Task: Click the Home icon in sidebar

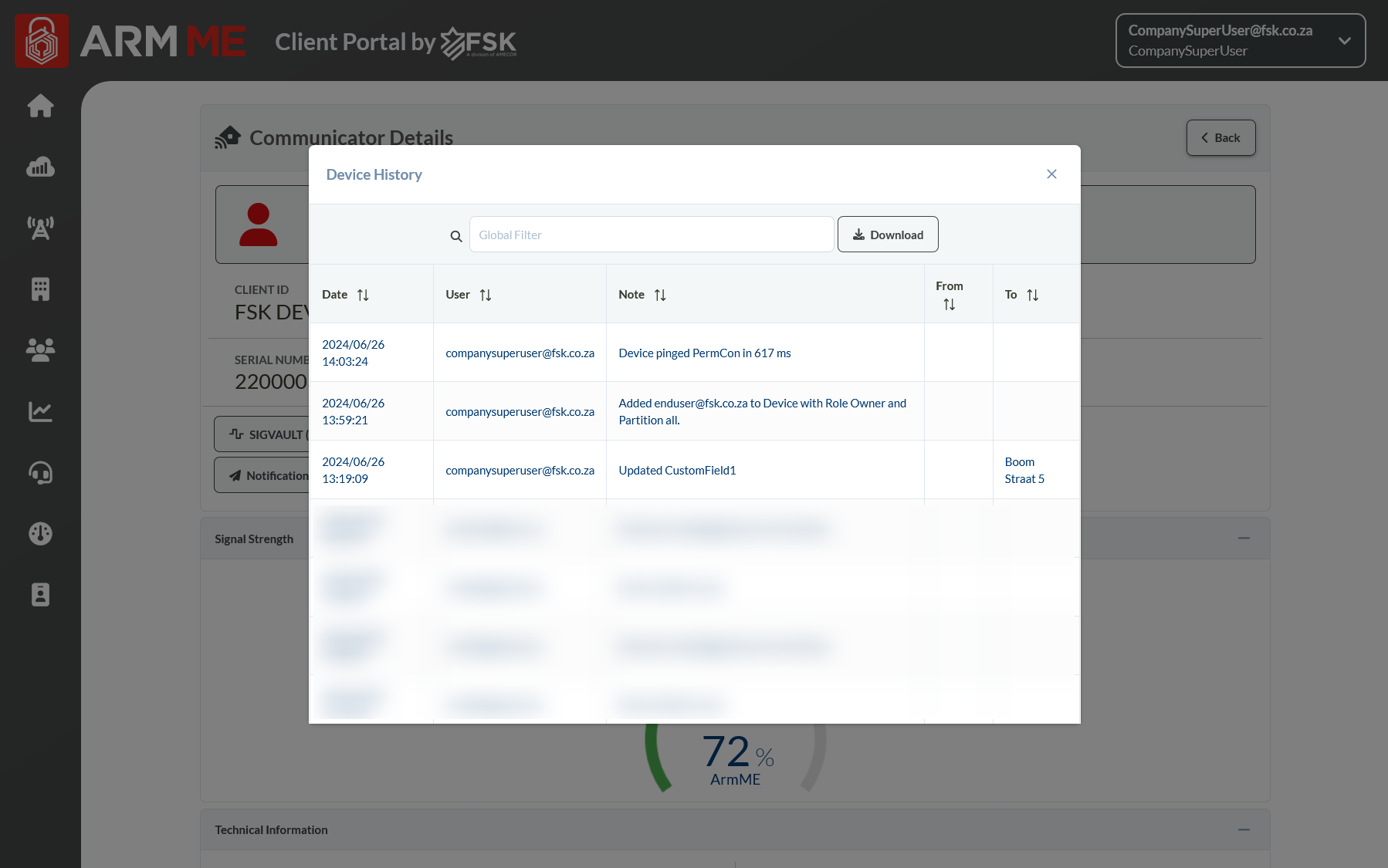Action: 40,106
